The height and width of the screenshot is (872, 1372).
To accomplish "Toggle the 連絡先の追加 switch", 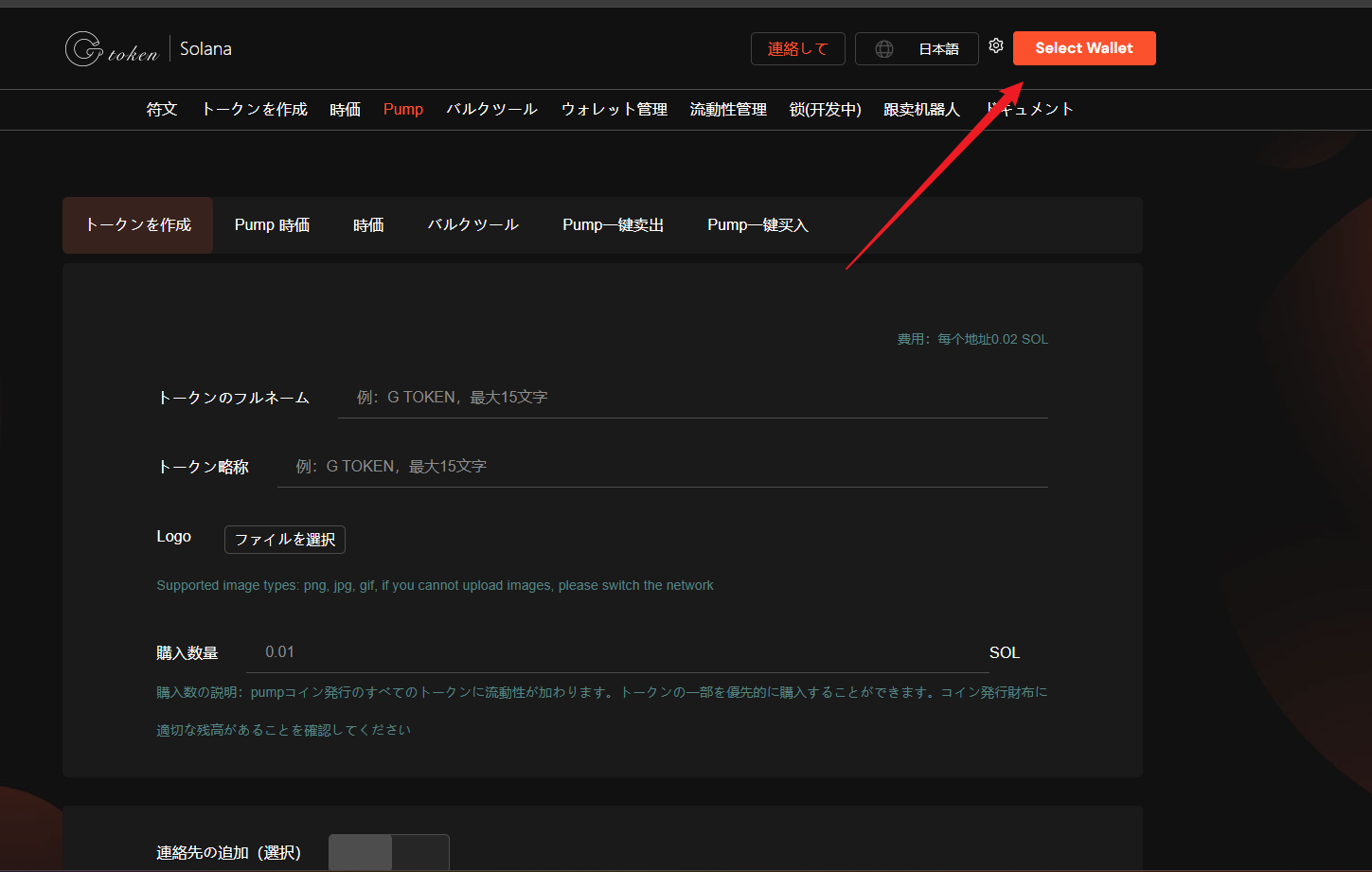I will point(388,852).
